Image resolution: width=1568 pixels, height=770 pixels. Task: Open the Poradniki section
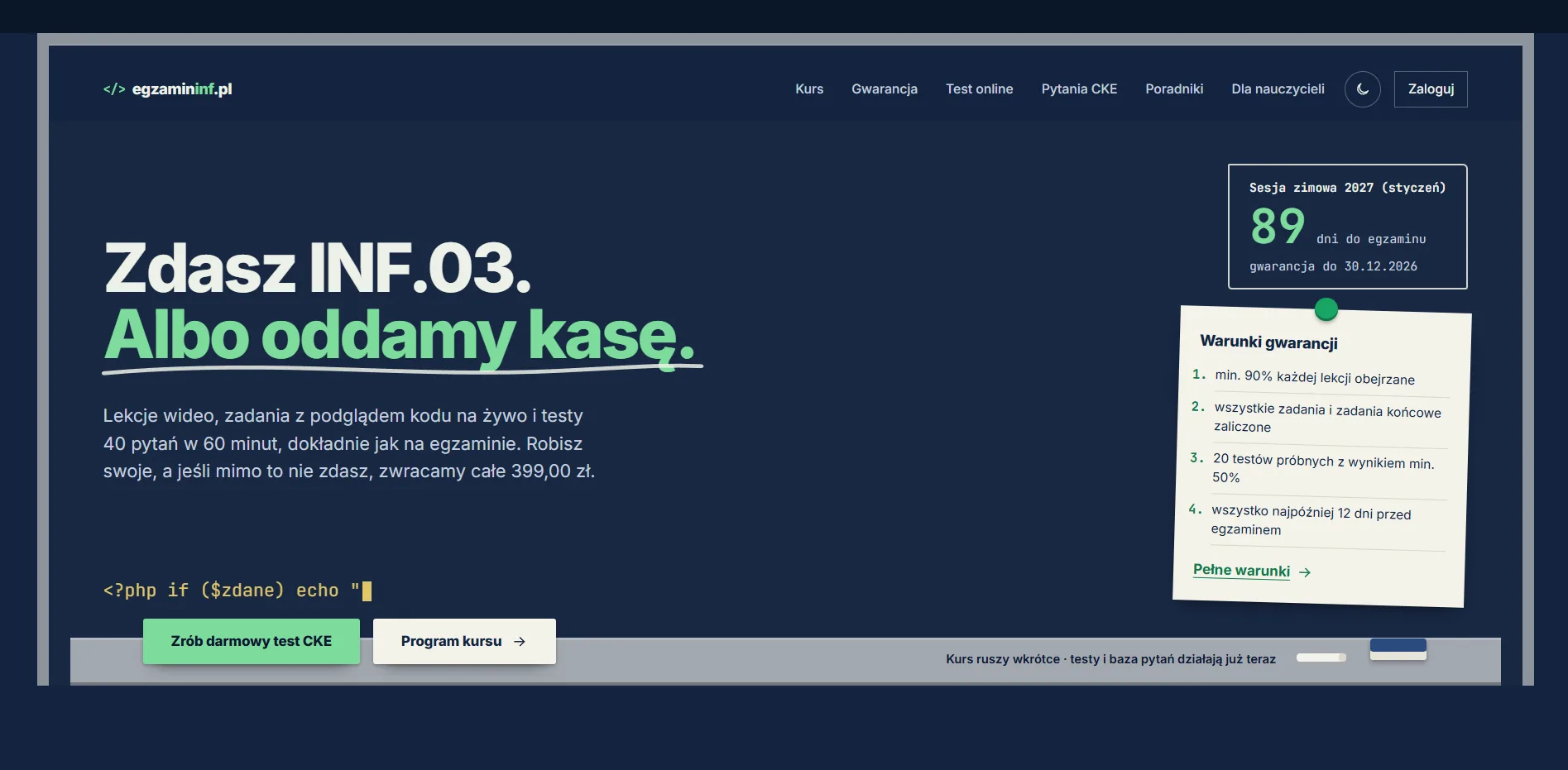(1174, 89)
